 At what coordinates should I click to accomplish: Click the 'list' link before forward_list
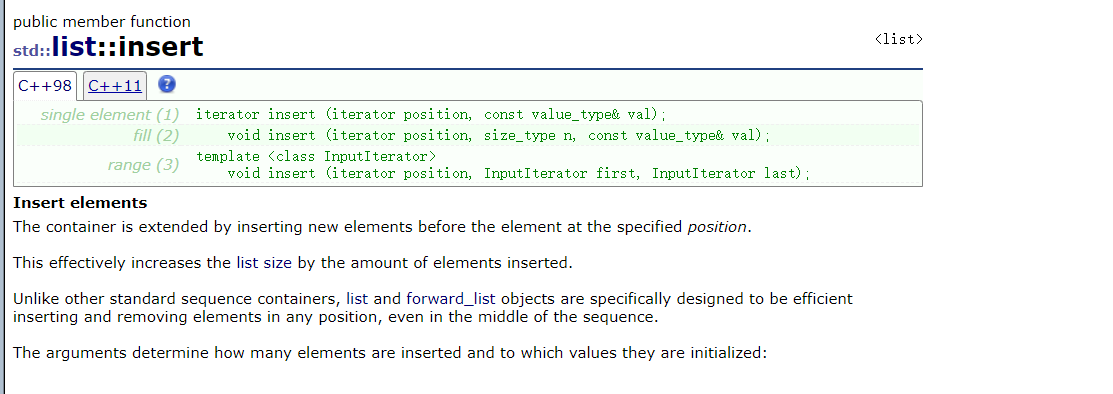tap(357, 299)
